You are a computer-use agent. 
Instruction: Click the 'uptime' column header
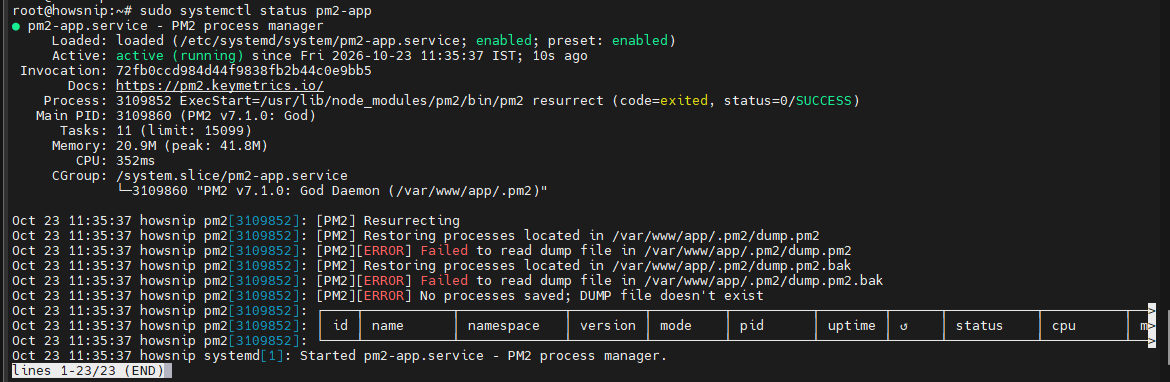(x=851, y=326)
